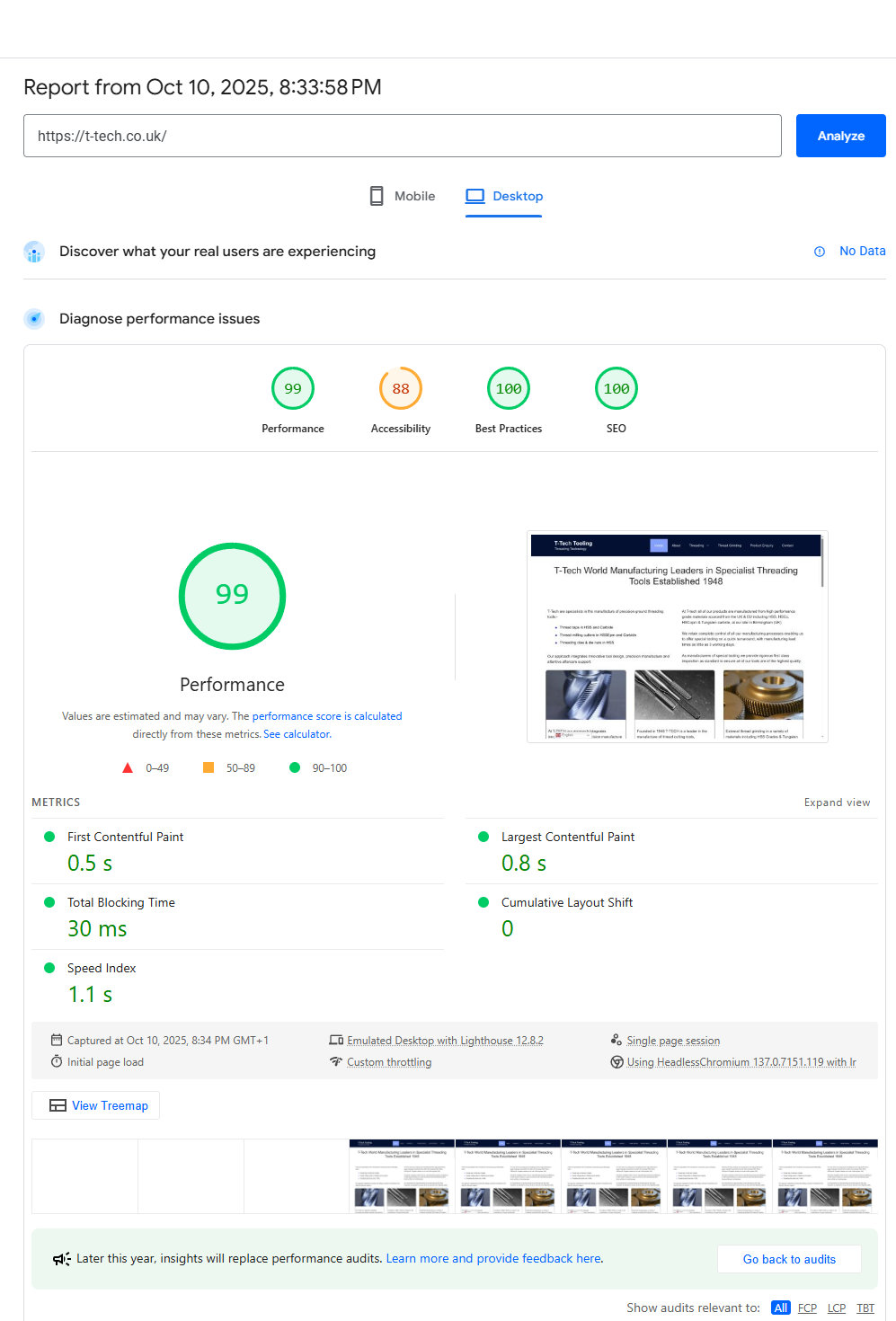This screenshot has height=1321, width=896.
Task: Click the SEO score 100 gauge
Action: point(617,389)
